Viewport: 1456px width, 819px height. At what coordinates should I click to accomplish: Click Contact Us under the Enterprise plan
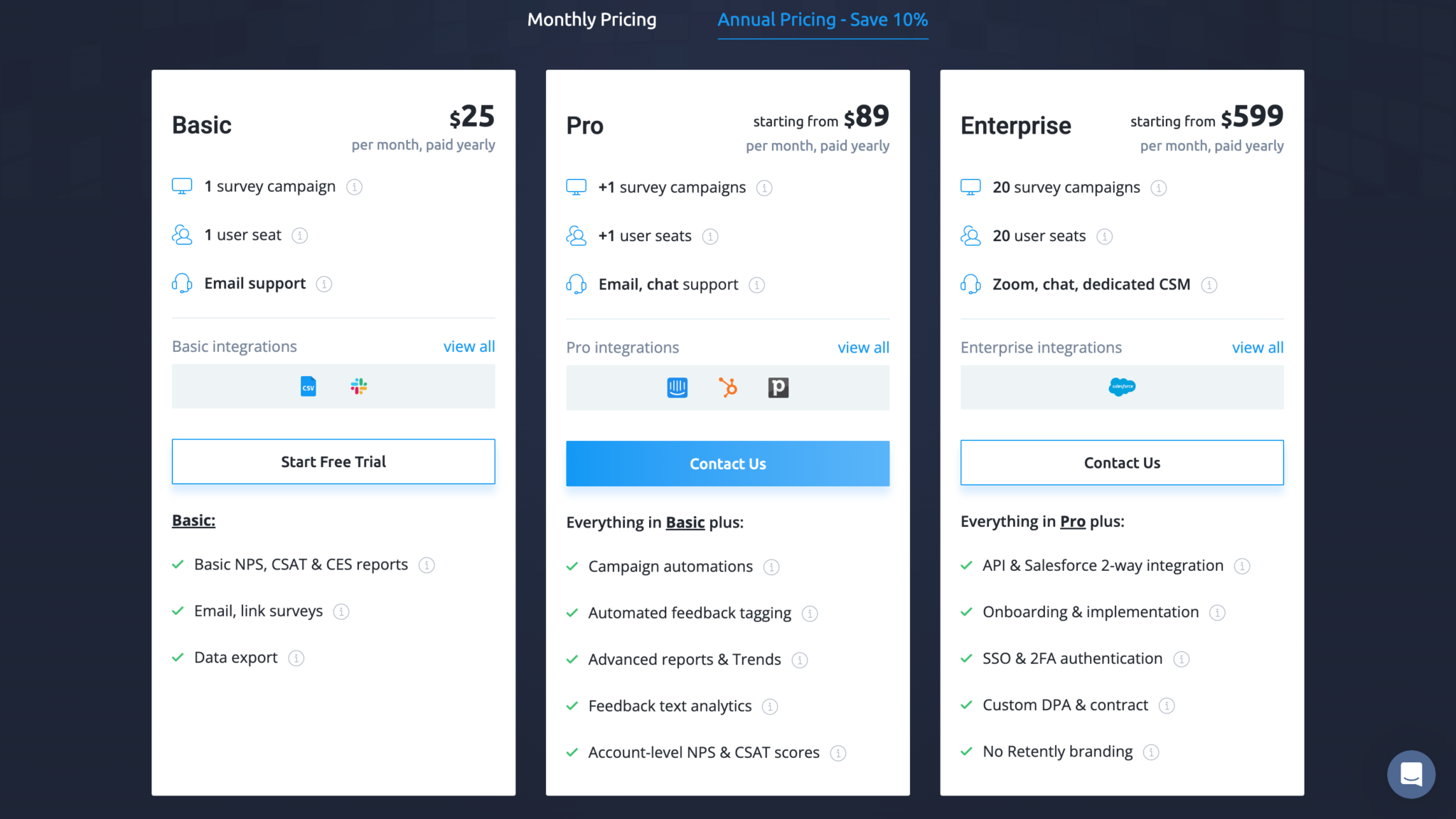[1122, 462]
